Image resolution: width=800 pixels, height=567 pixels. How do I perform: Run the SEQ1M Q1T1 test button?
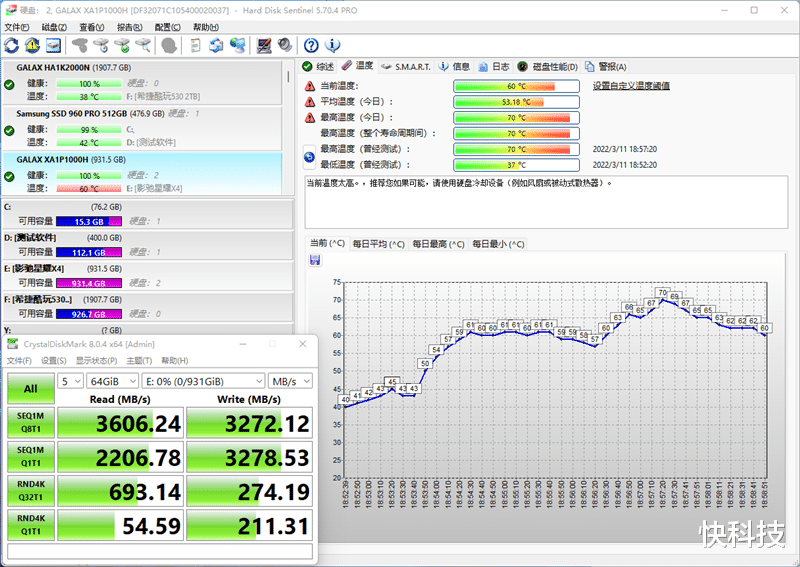[x=31, y=457]
